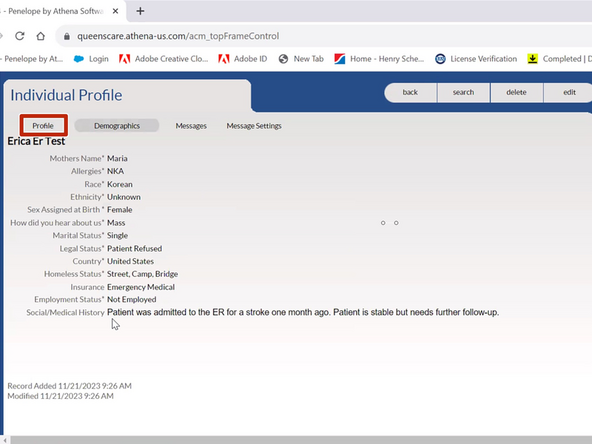
Task: Open a new browser tab with plus
Action: (x=140, y=11)
